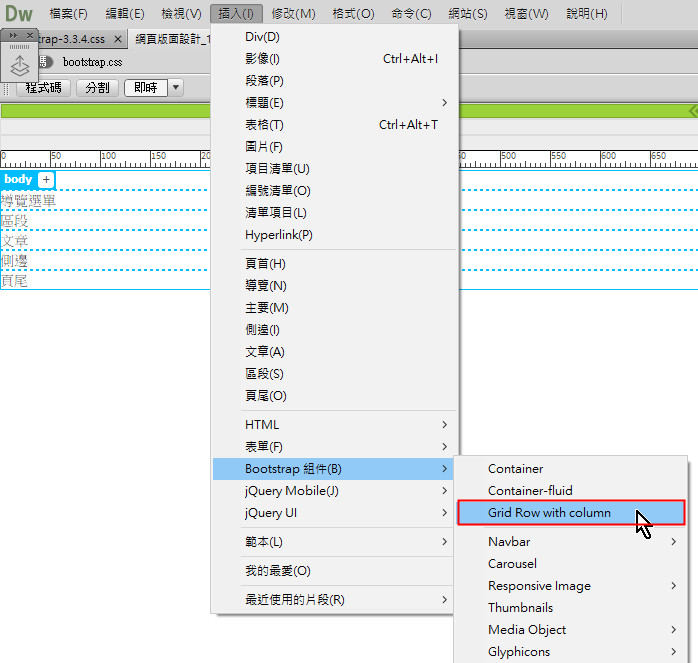Choose 影像(I) menu item

335,59
